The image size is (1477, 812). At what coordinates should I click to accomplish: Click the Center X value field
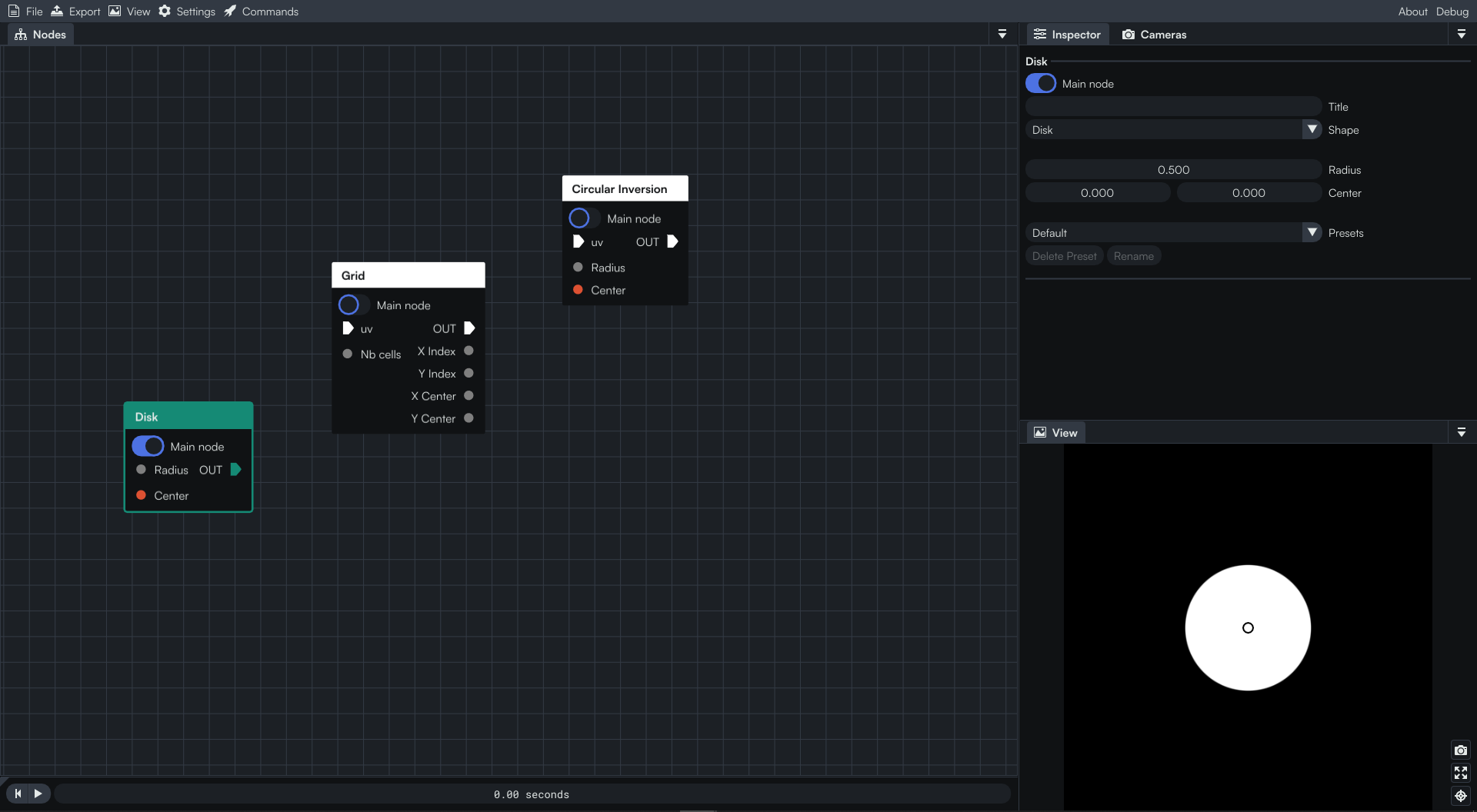click(1097, 192)
